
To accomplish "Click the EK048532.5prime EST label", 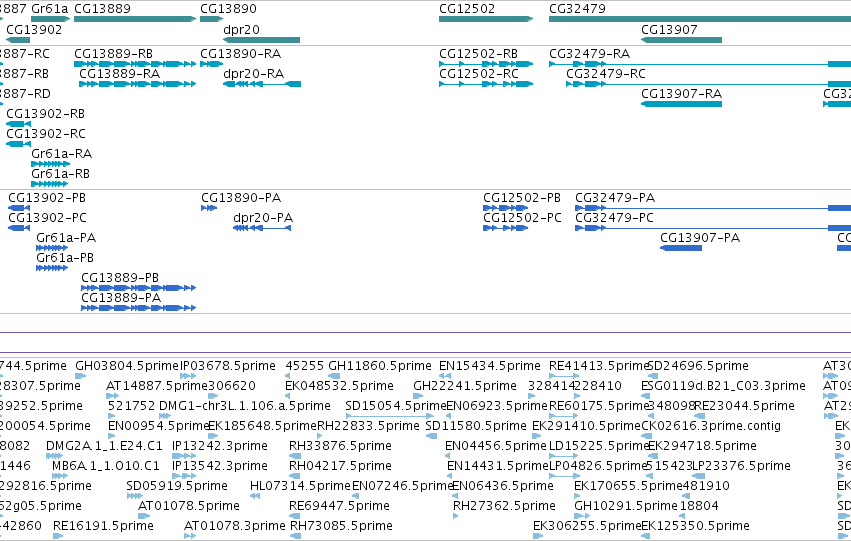I will [339, 386].
